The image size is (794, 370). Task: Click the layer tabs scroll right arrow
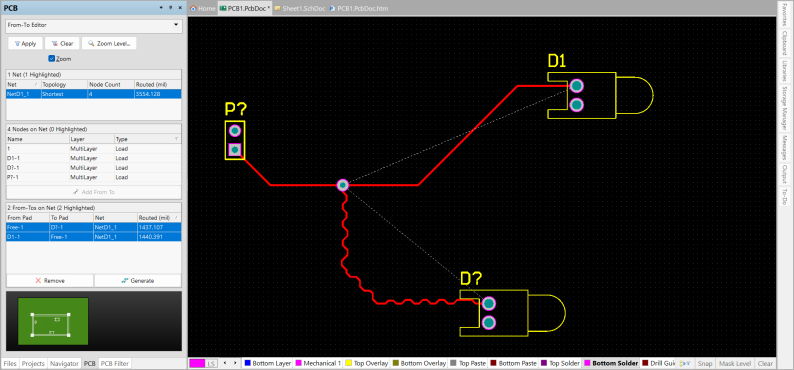[x=235, y=363]
